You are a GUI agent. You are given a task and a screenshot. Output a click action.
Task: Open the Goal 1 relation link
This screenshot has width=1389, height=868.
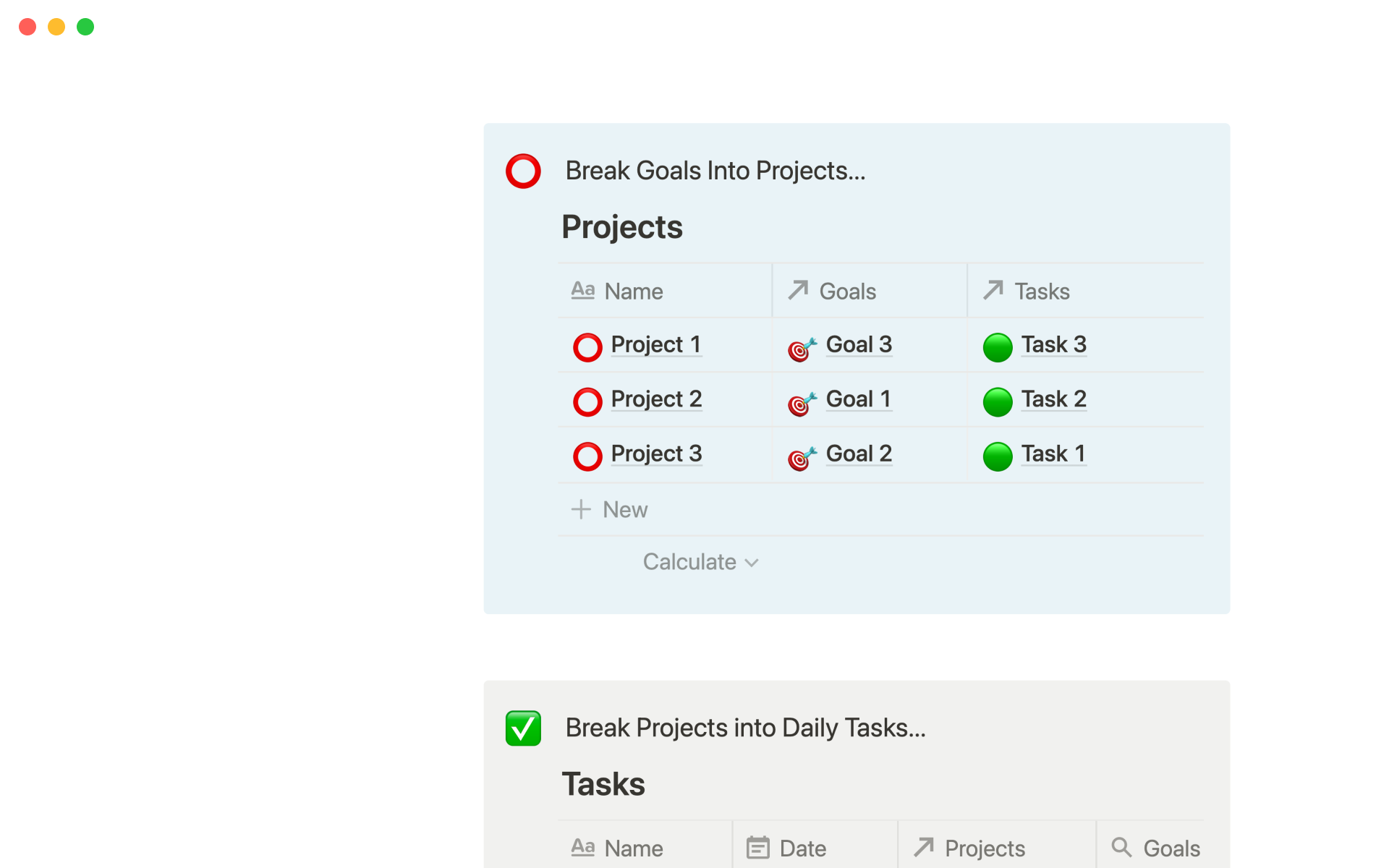(858, 399)
